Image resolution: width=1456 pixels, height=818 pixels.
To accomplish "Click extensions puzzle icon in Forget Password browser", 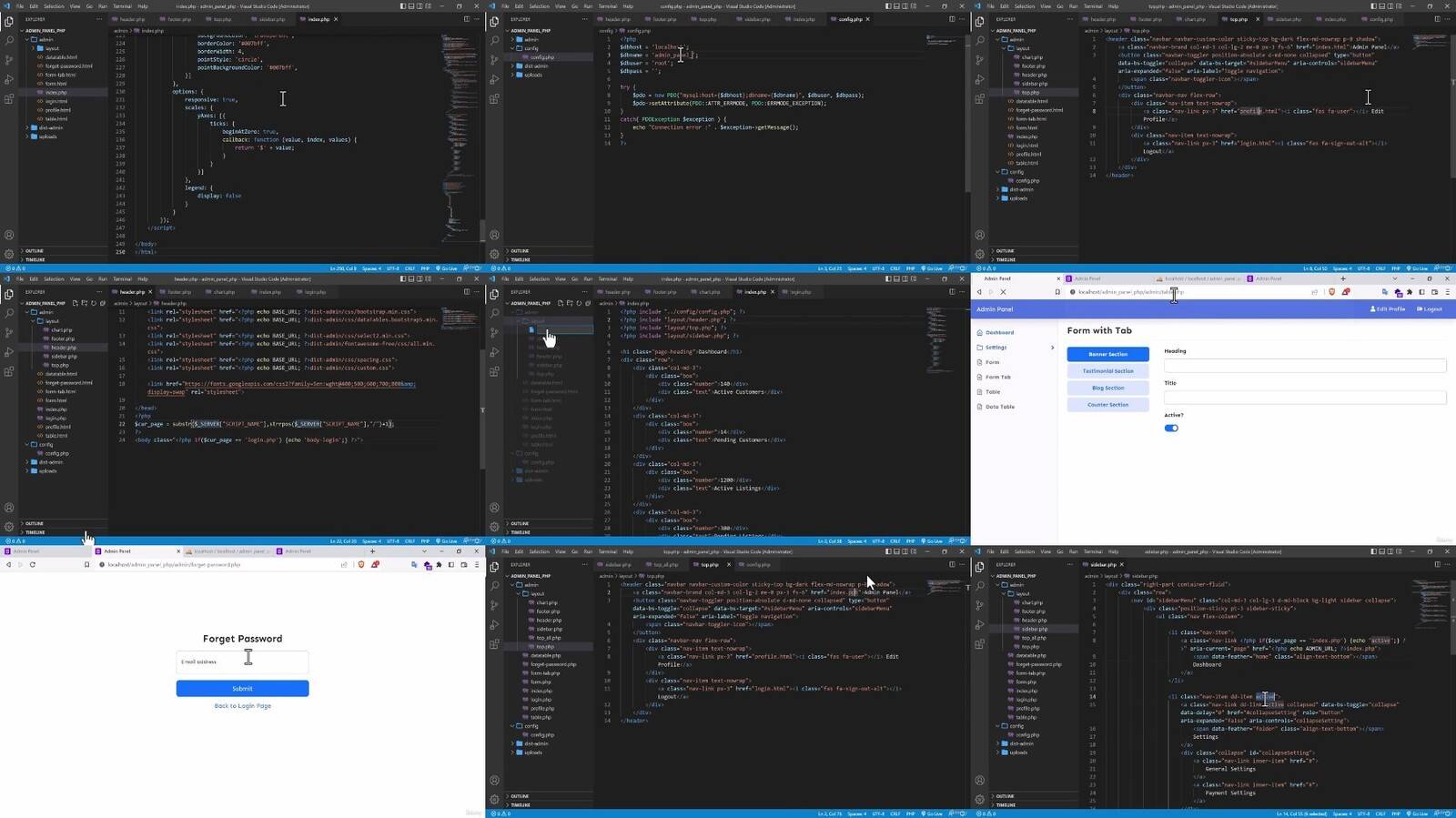I will [440, 564].
